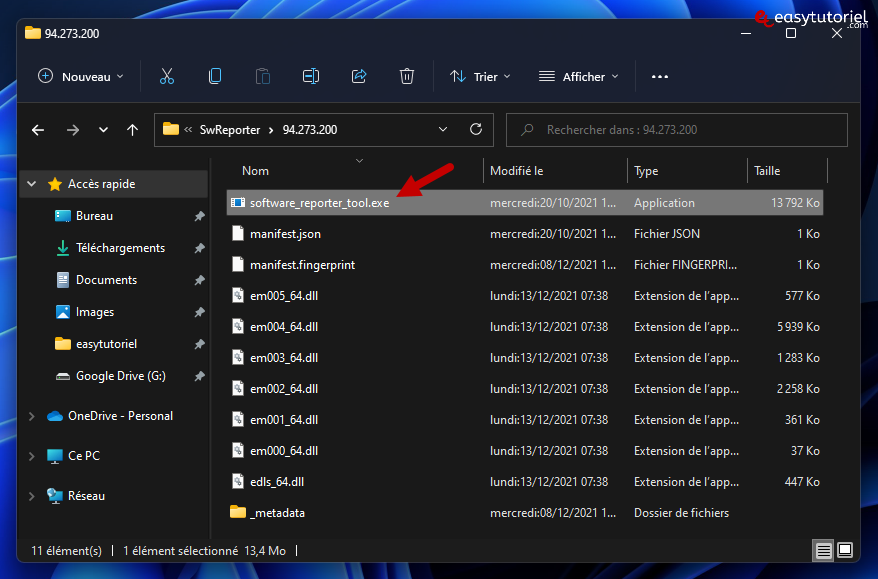Go back with the left arrow
The image size is (878, 579).
click(x=38, y=130)
